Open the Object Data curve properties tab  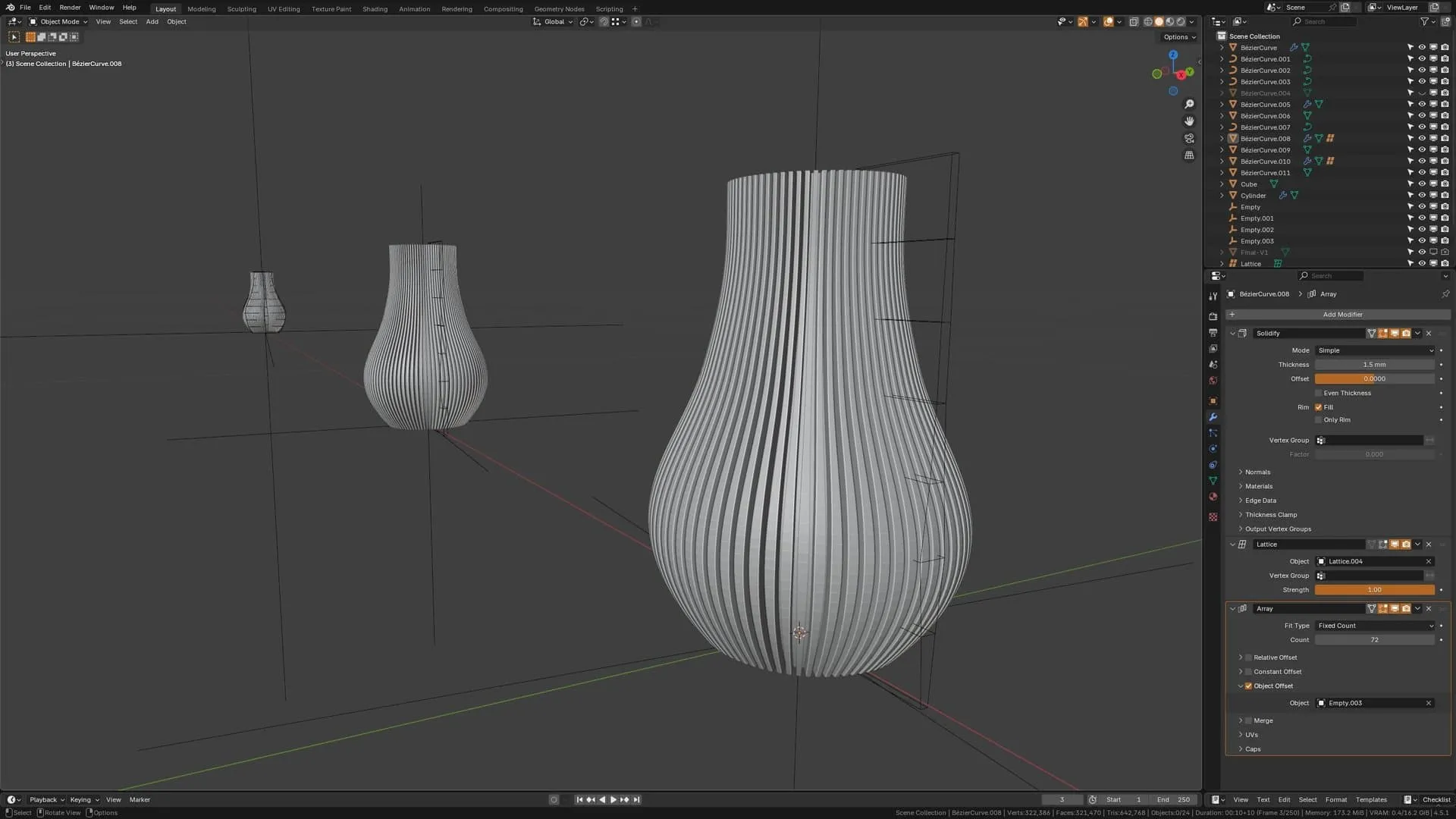click(1213, 481)
